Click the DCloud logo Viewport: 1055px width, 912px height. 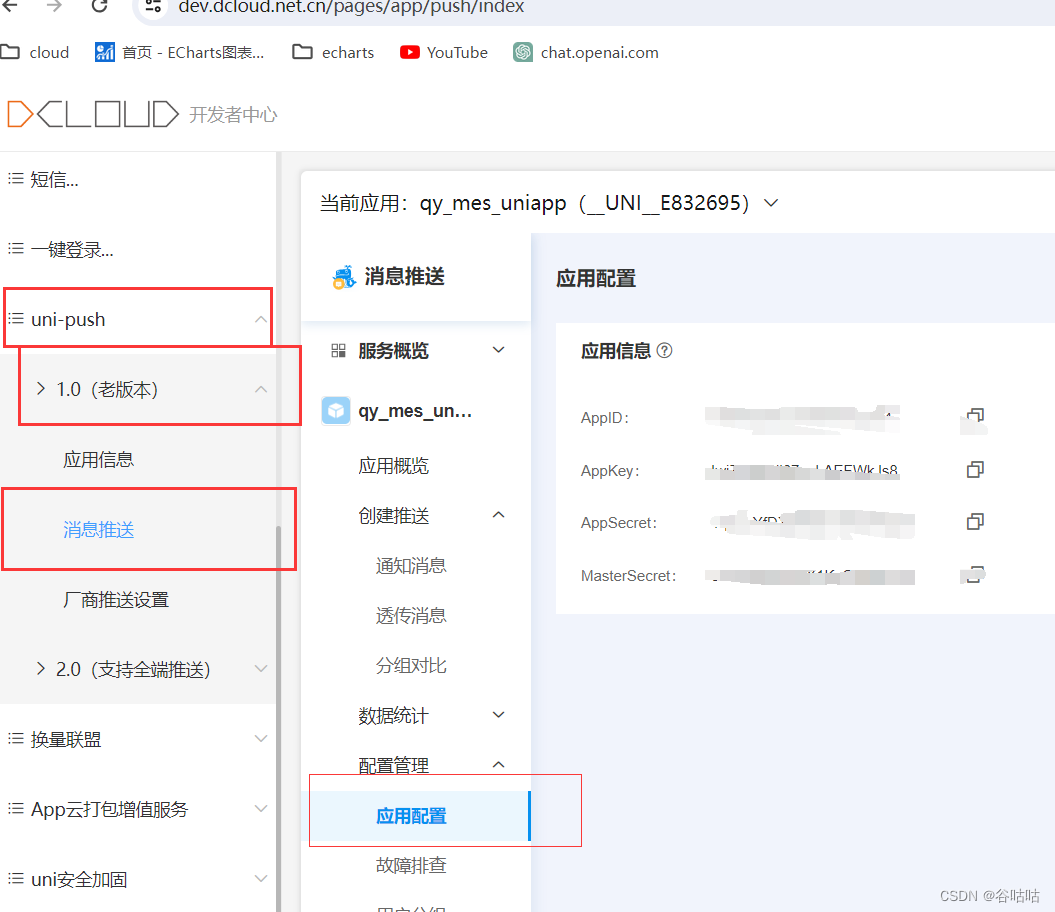tap(93, 114)
